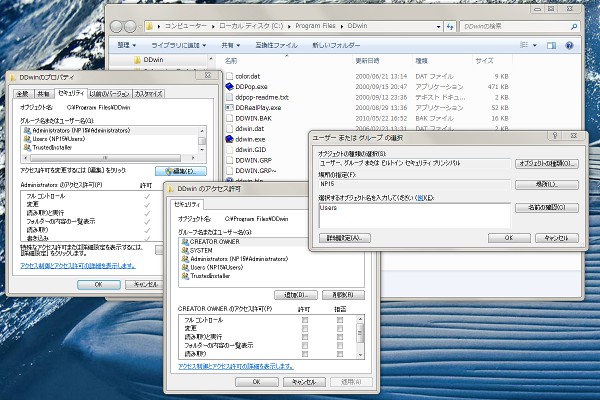Viewport: 600px width, 400px height.
Task: Open the ライブラリに追加 dropdown
Action: click(x=179, y=45)
